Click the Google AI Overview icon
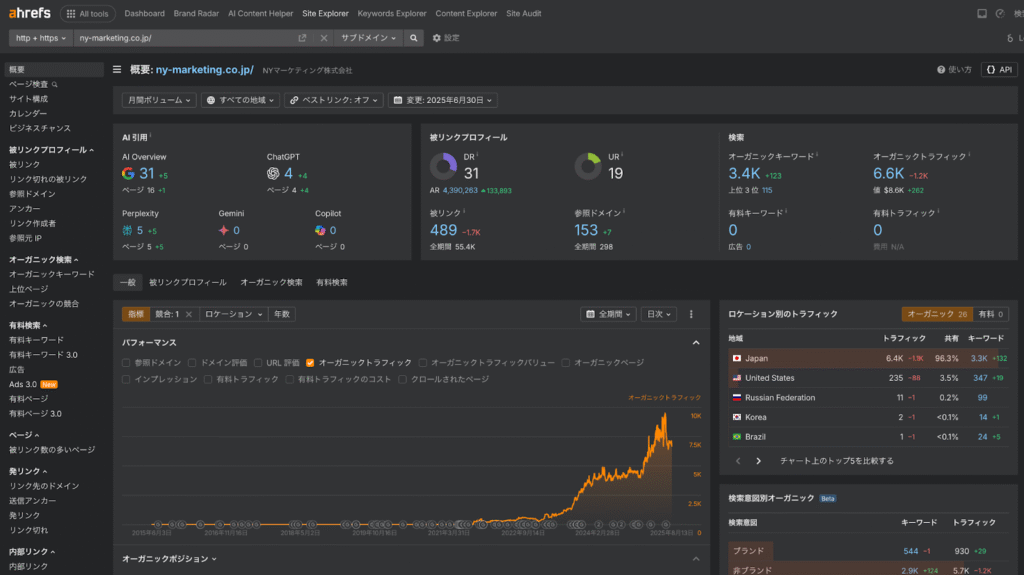The height and width of the screenshot is (575, 1024). (128, 173)
